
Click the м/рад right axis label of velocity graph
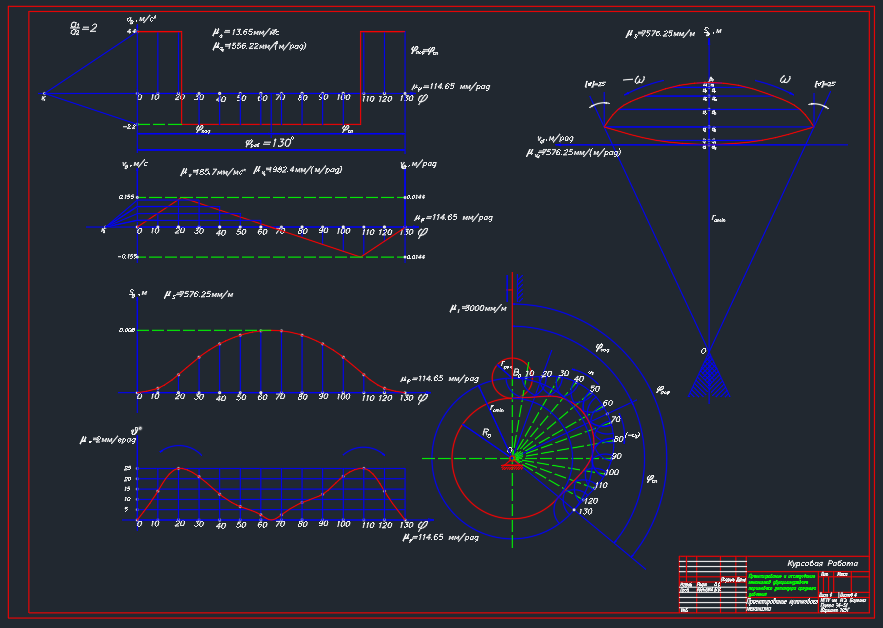[418, 164]
